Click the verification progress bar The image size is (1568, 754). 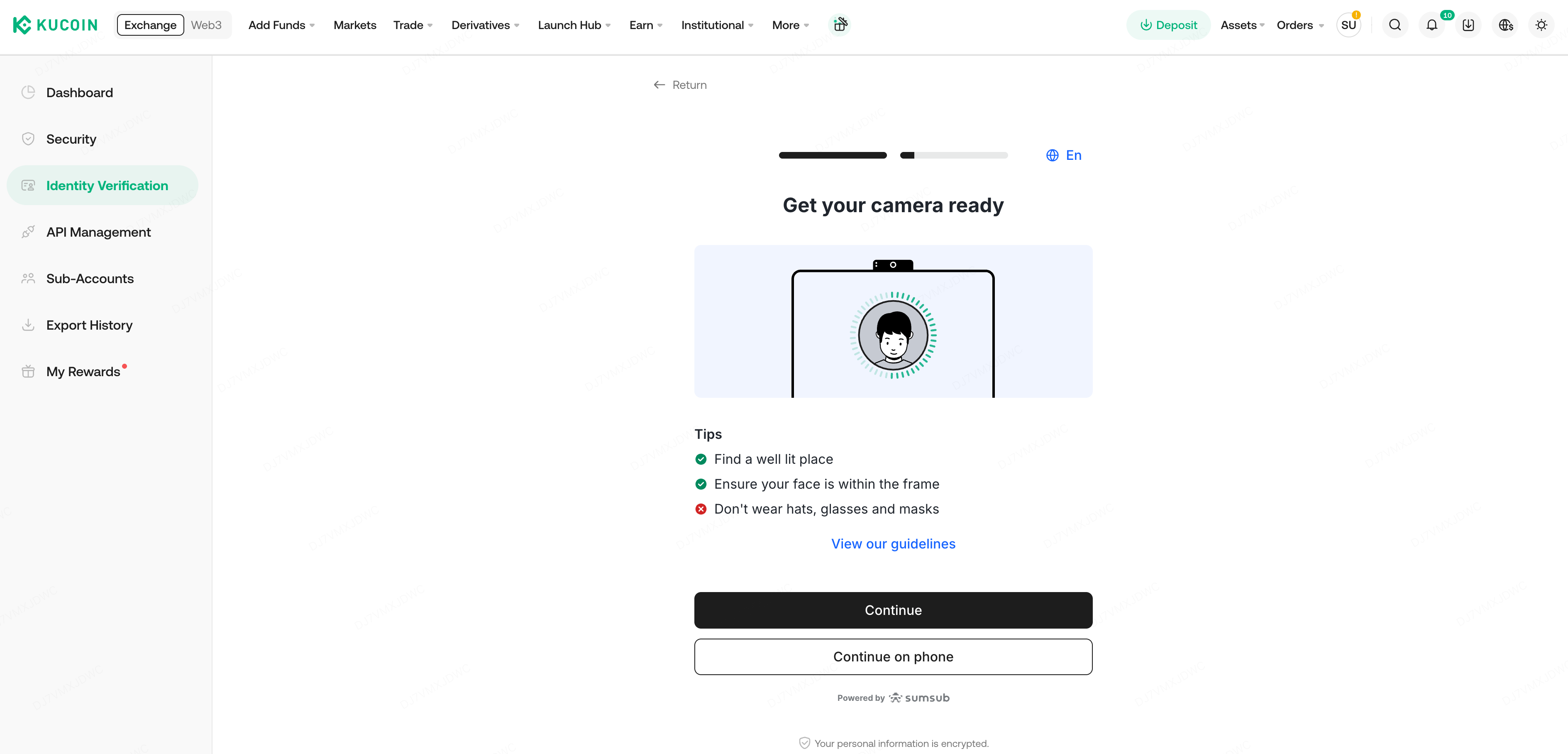point(893,155)
